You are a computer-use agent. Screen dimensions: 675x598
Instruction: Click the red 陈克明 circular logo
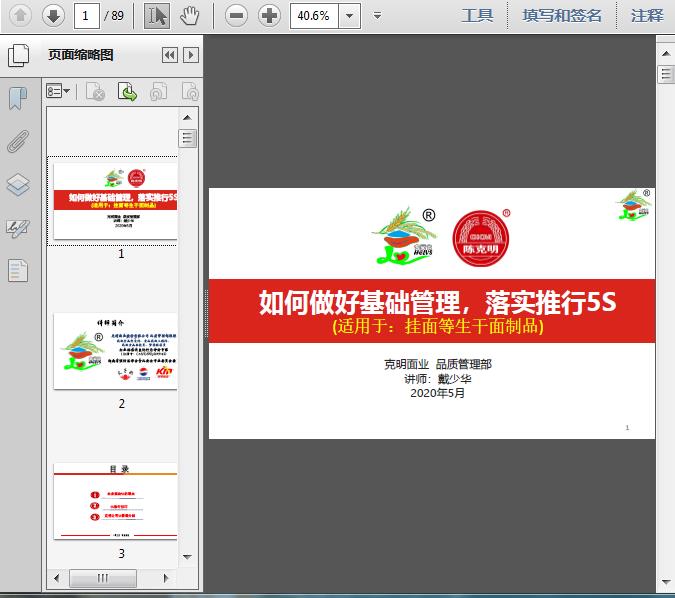tap(481, 238)
